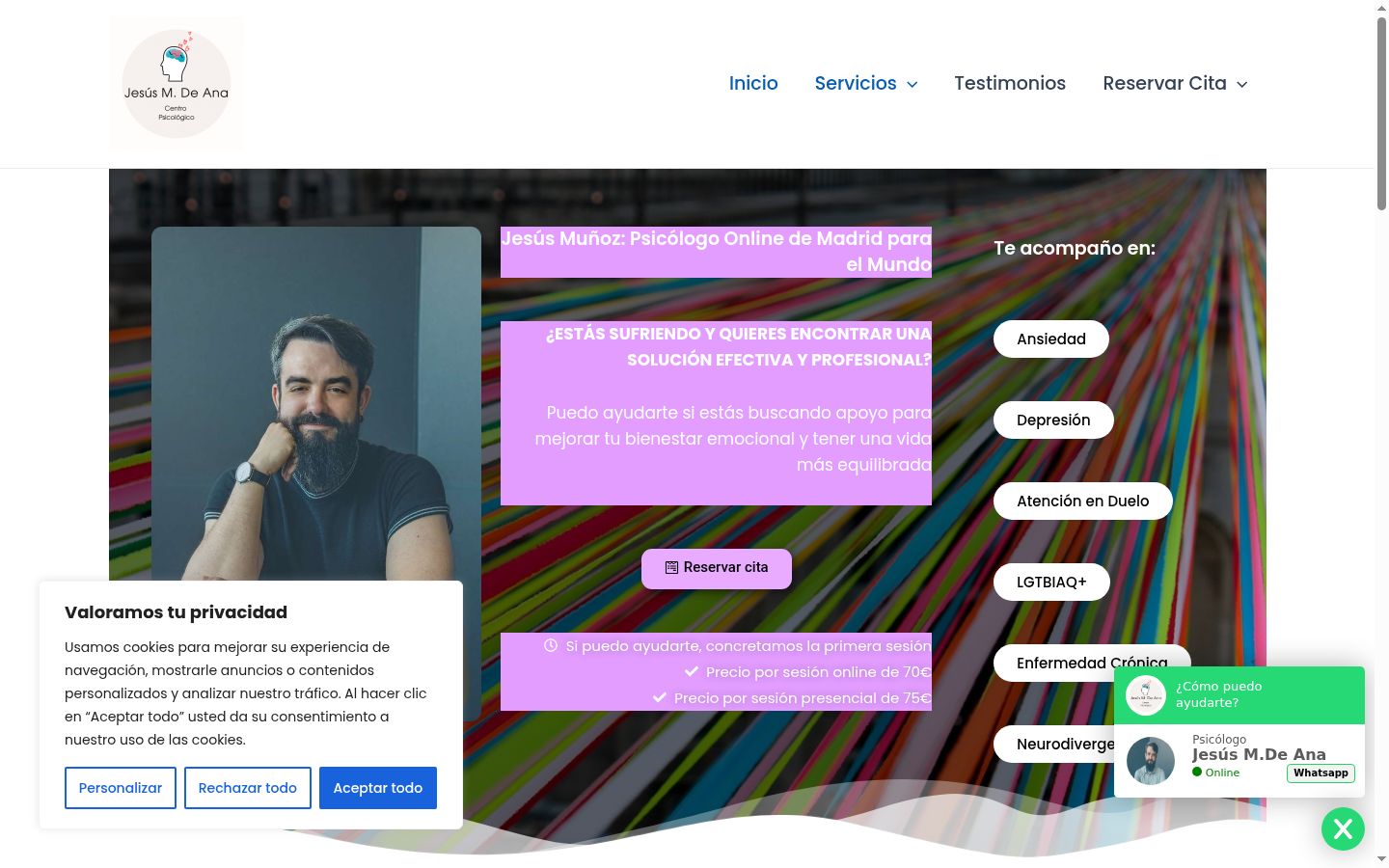The image size is (1389, 868).
Task: Open the LGTBIAQ+ option
Action: point(1051,582)
